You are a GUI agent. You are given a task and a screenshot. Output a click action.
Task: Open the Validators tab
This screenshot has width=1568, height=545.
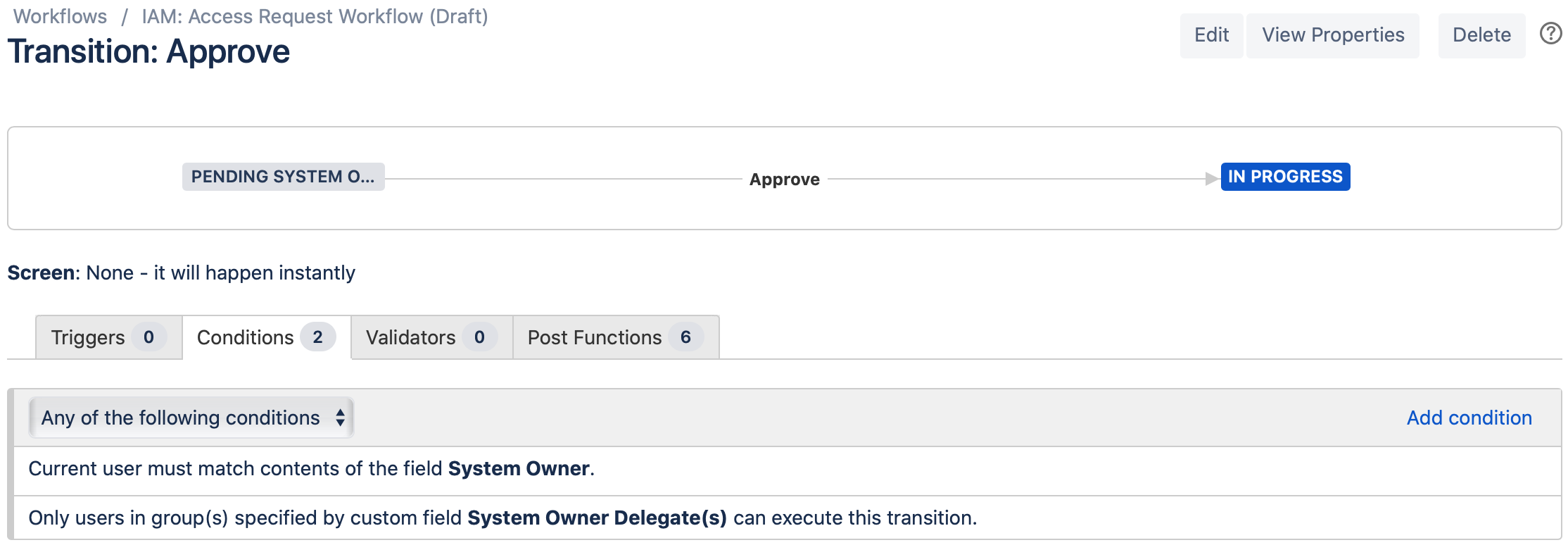429,337
